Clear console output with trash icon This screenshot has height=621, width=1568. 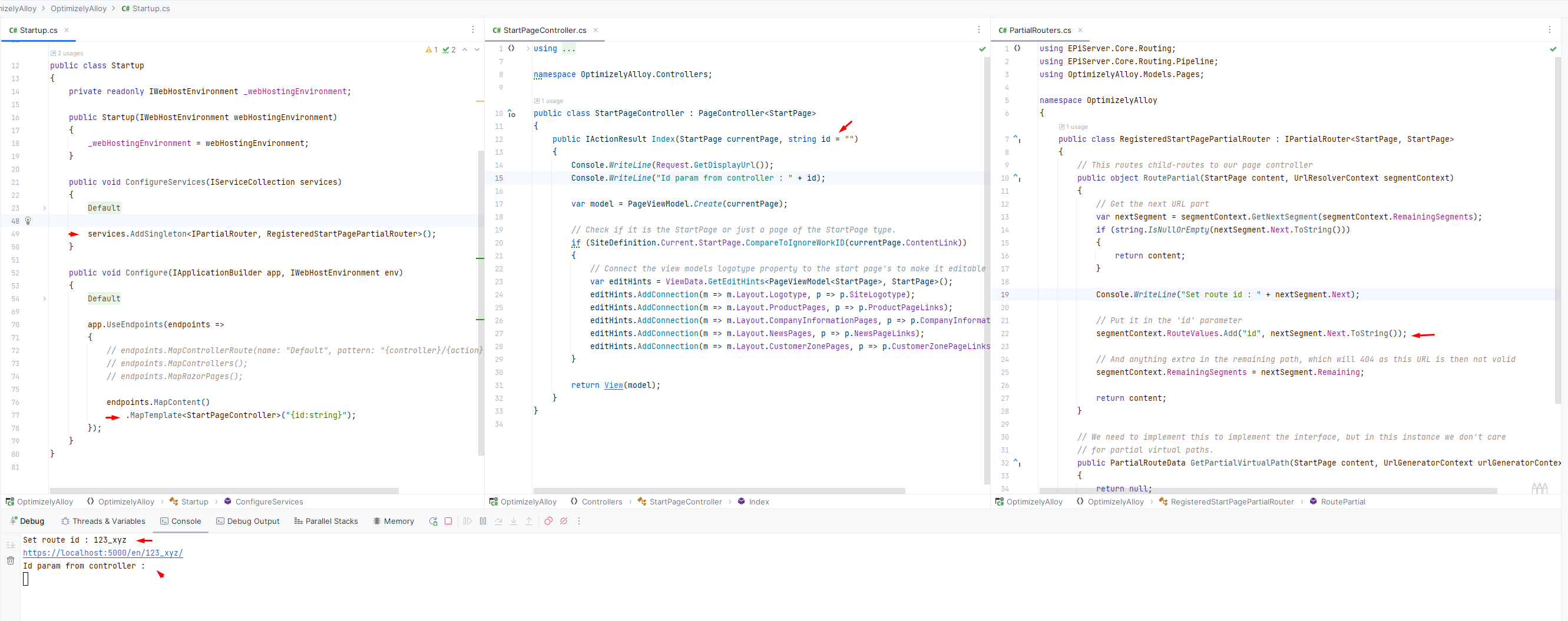click(x=11, y=560)
